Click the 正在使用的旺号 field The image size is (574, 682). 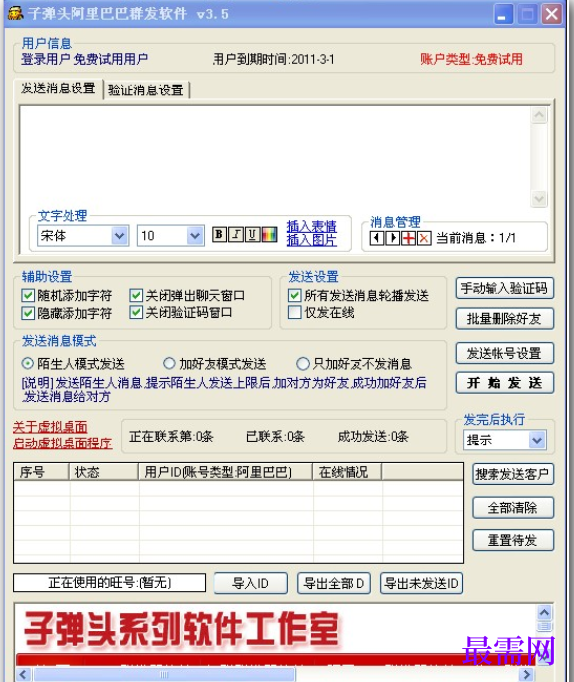(110, 583)
